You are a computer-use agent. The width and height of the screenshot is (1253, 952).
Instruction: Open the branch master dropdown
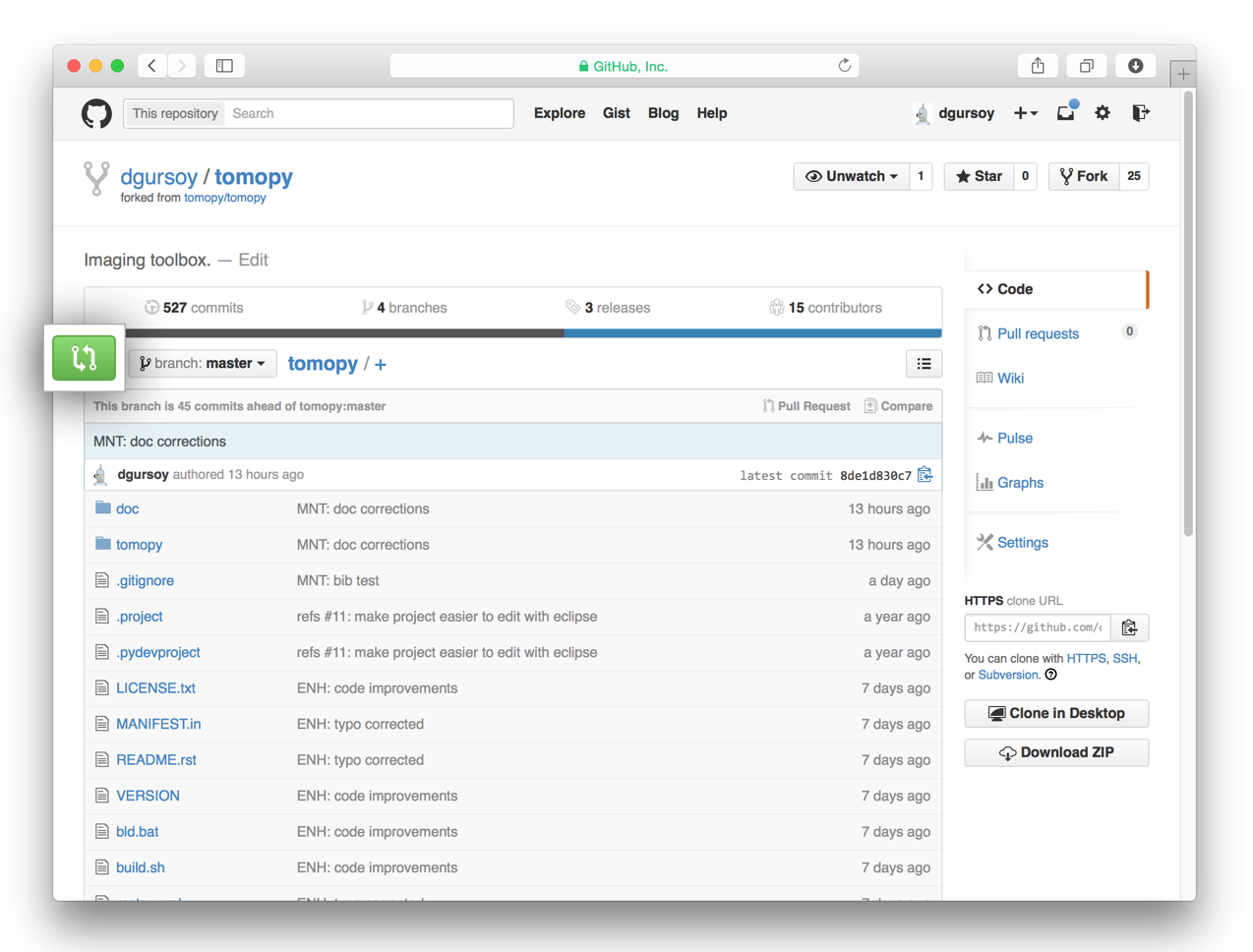[x=203, y=364]
